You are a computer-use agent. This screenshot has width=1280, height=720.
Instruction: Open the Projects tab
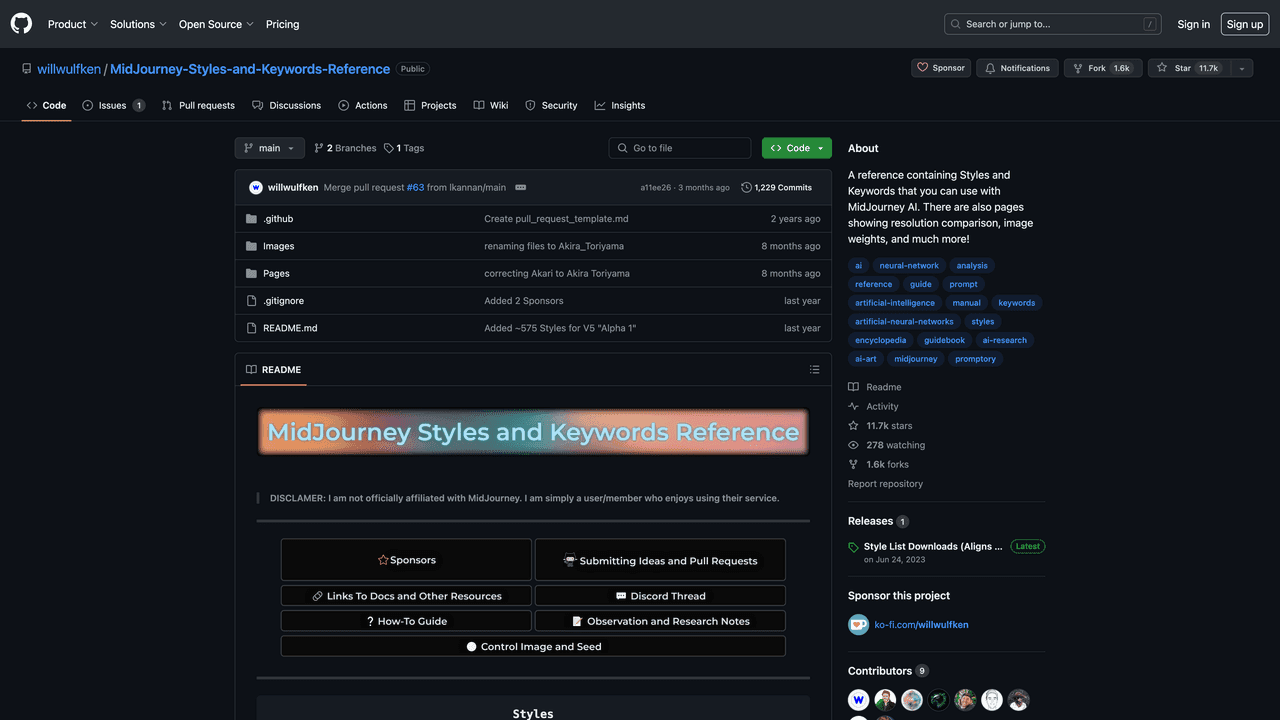pyautogui.click(x=430, y=105)
